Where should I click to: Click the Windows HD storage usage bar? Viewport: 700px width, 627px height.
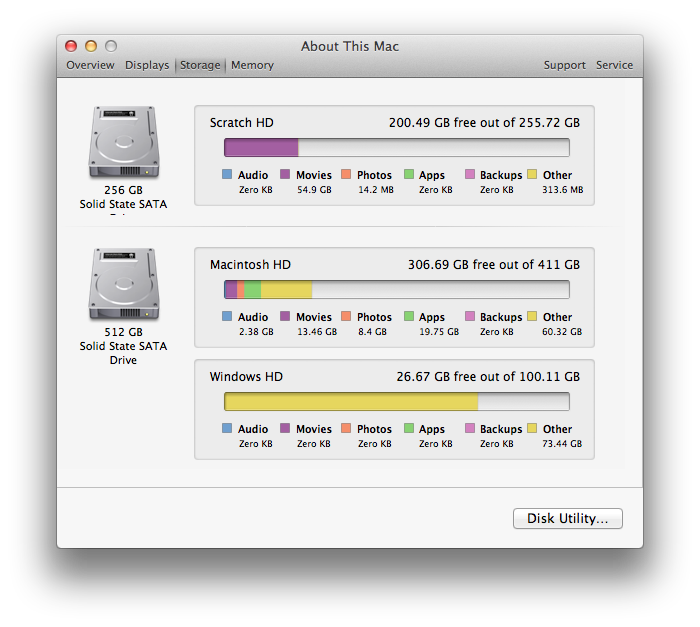pos(397,401)
